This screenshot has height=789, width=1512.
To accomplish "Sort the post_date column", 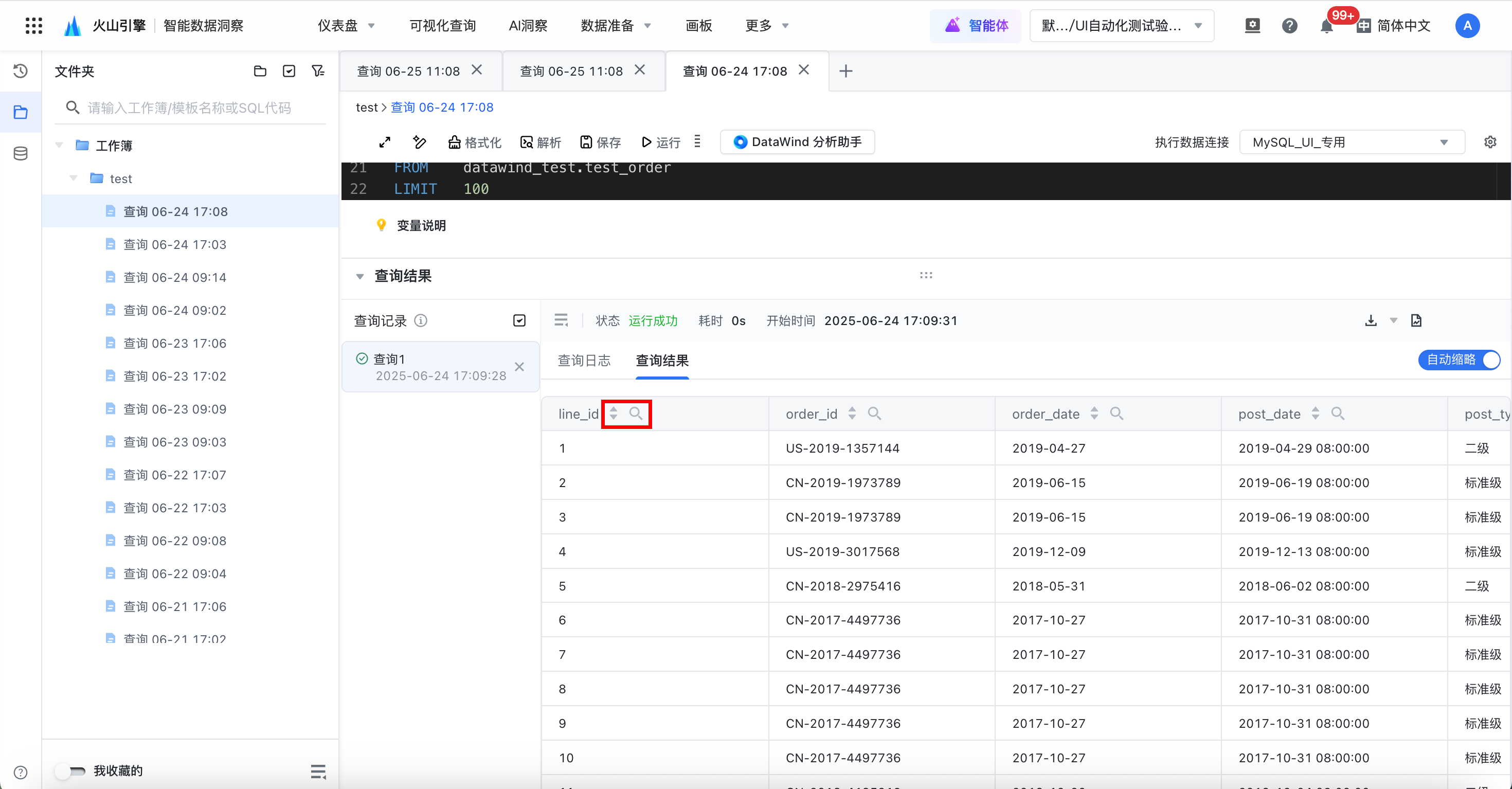I will point(1316,414).
